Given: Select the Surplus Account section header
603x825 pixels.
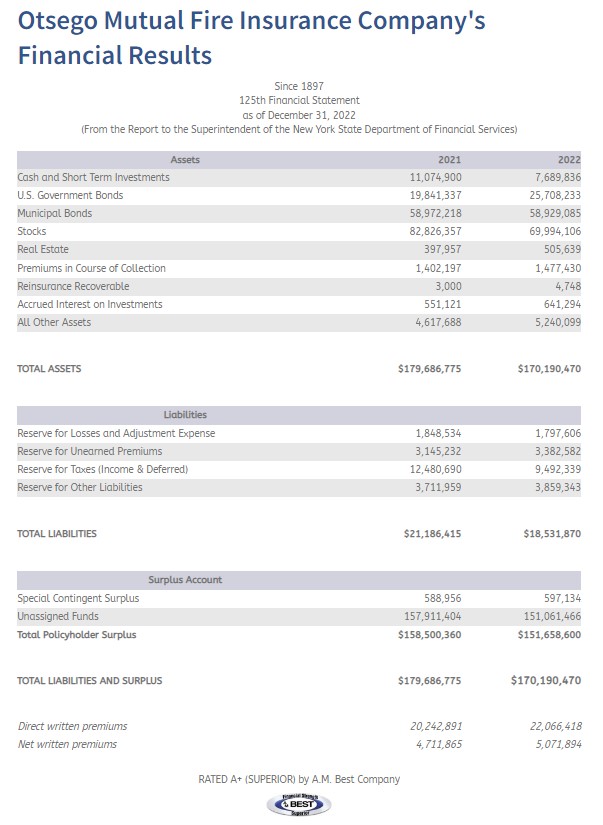Looking at the screenshot, I should [185, 580].
